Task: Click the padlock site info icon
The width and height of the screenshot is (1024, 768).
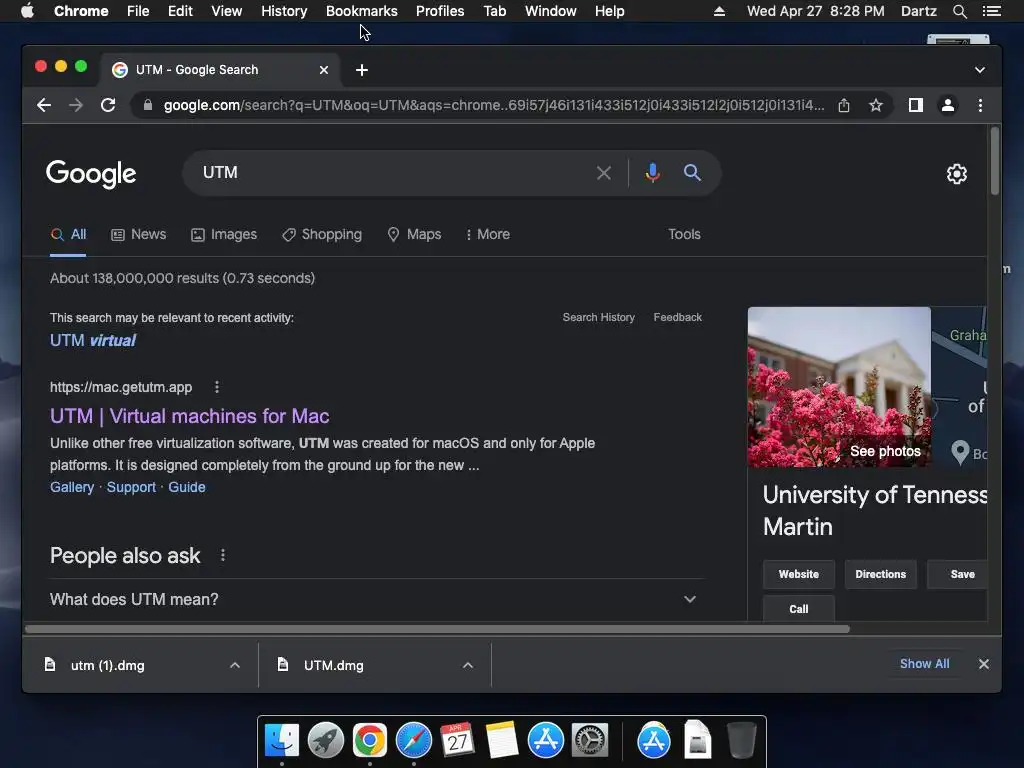Action: (x=148, y=105)
